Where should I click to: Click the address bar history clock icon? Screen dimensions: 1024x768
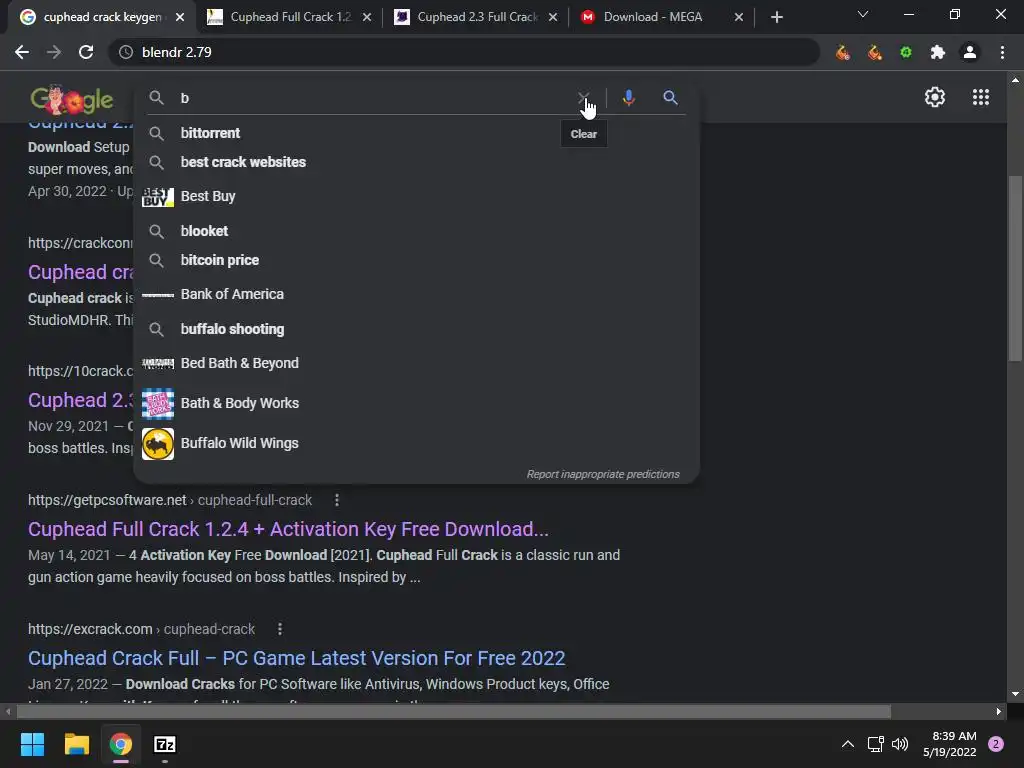pyautogui.click(x=126, y=52)
